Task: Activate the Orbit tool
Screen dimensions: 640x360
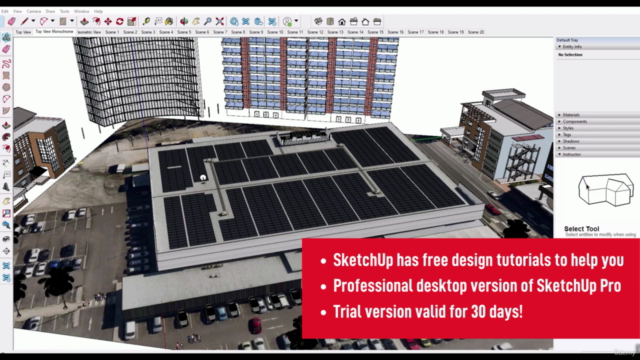Action: coord(184,21)
